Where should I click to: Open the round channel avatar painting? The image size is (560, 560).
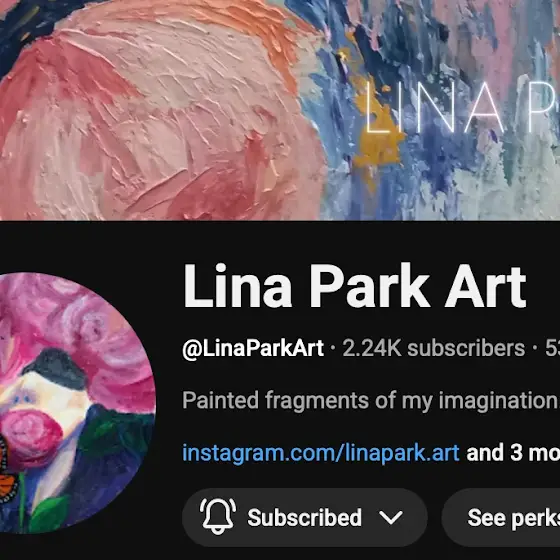(73, 403)
